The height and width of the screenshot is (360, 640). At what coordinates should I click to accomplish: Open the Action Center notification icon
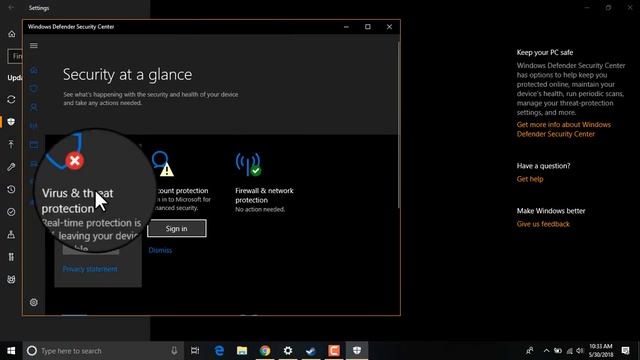pos(626,351)
